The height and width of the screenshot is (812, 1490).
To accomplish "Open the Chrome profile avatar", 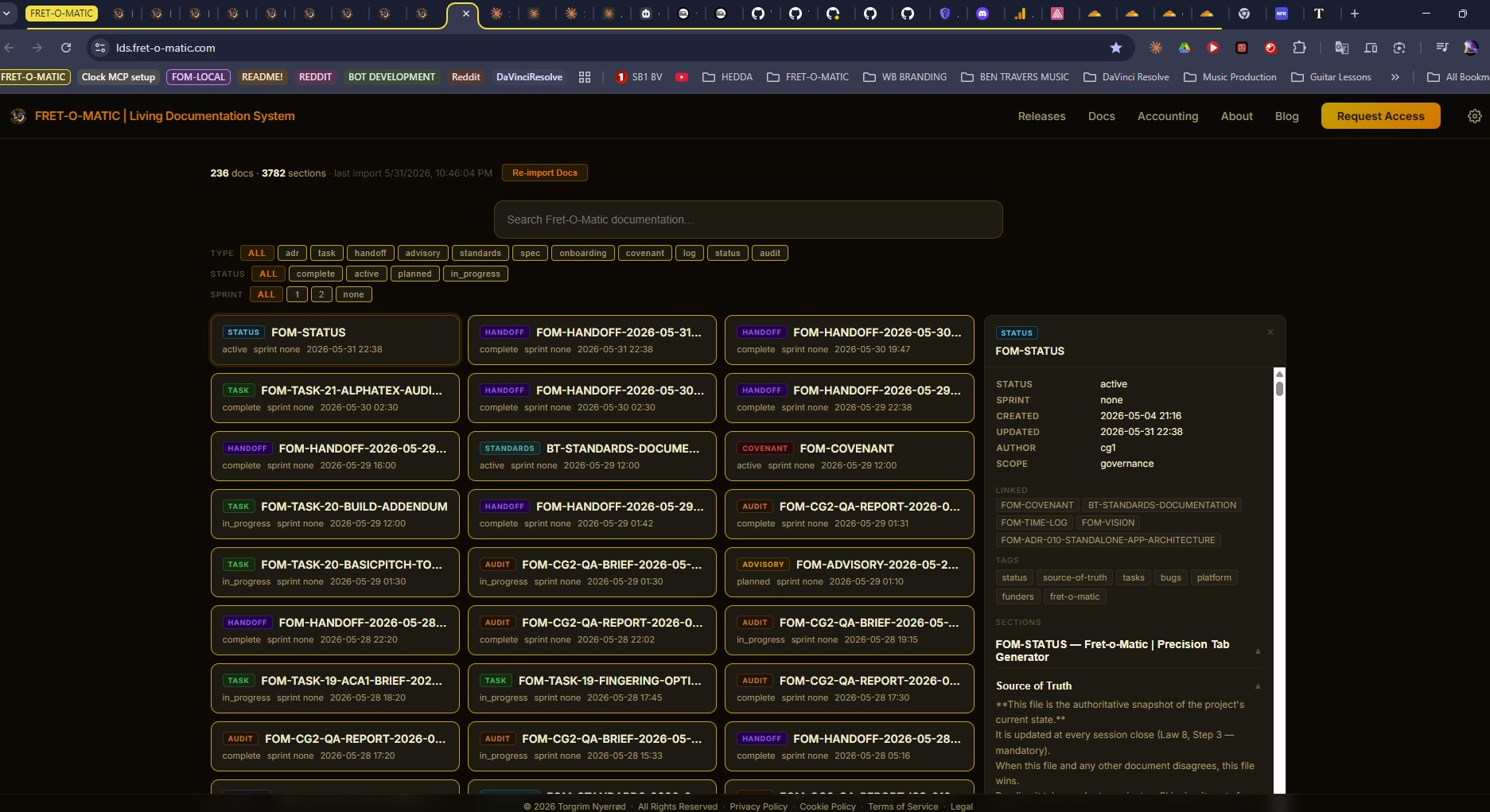I will pyautogui.click(x=1471, y=48).
